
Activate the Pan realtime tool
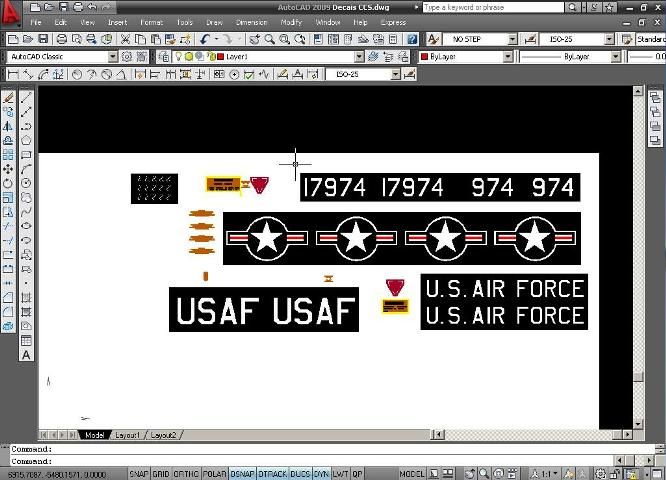click(x=254, y=40)
